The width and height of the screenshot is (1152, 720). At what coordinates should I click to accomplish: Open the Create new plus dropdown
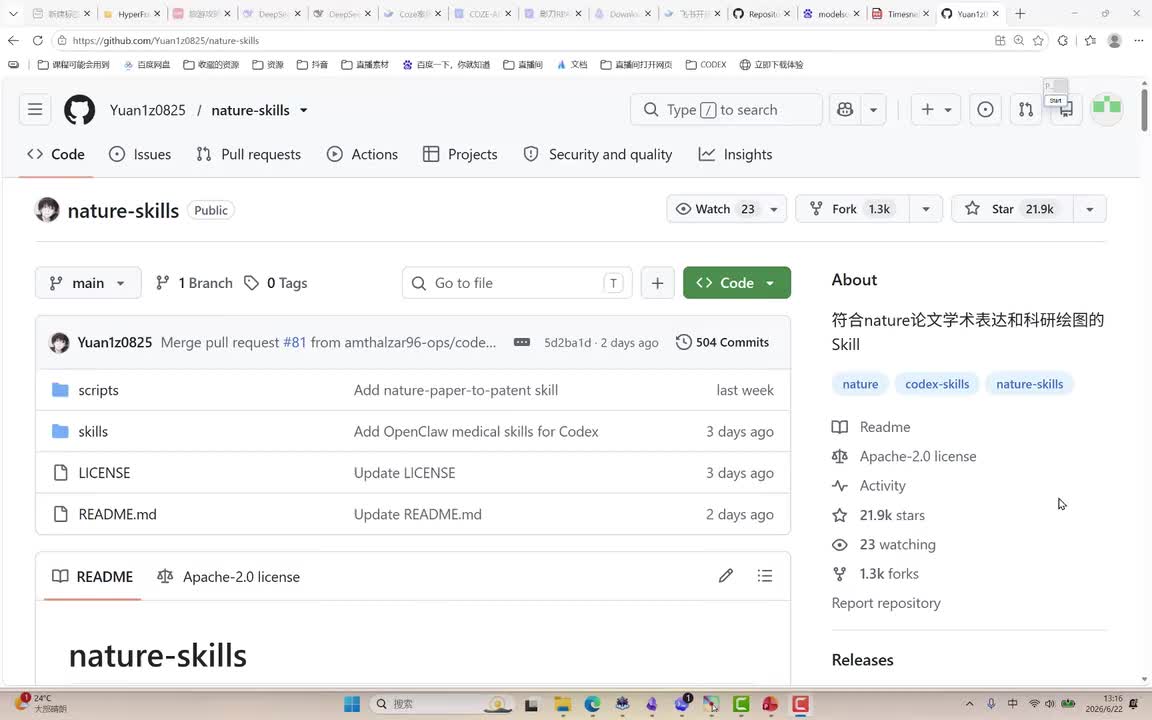(x=935, y=109)
